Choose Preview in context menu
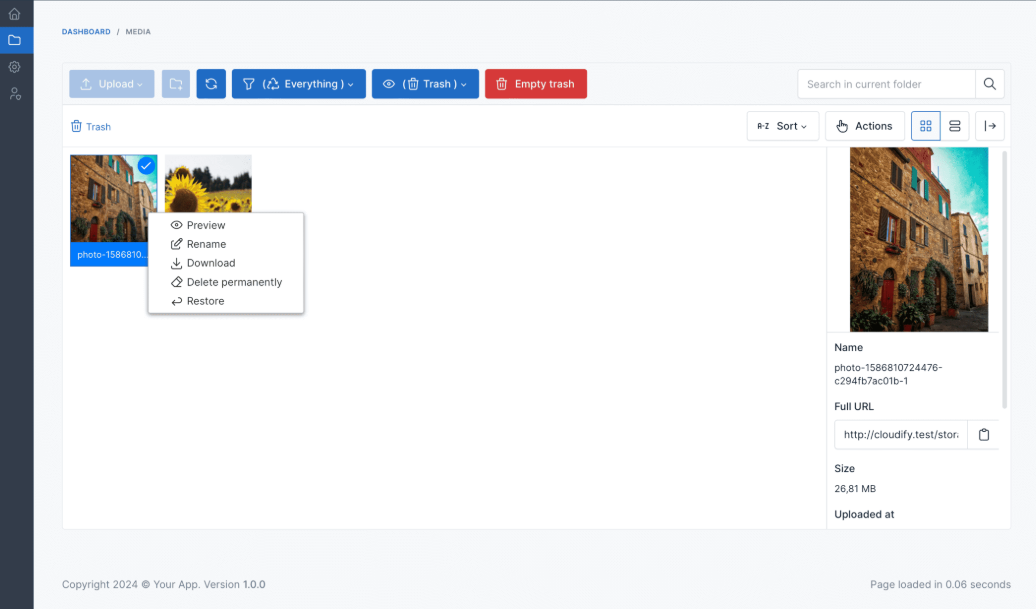The width and height of the screenshot is (1036, 609). [226, 225]
